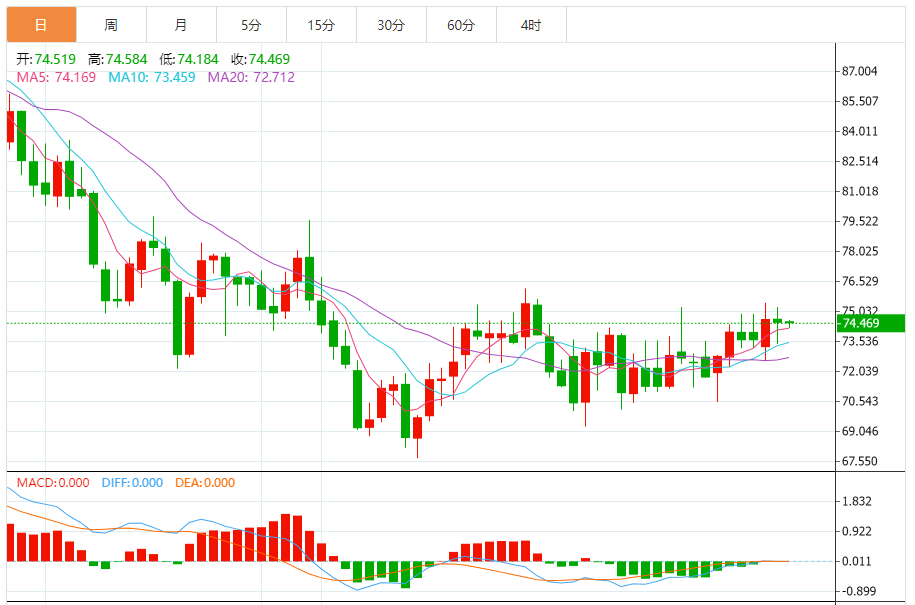Switch to the 月 monthly tab
Image resolution: width=915 pixels, height=605 pixels.
point(181,25)
